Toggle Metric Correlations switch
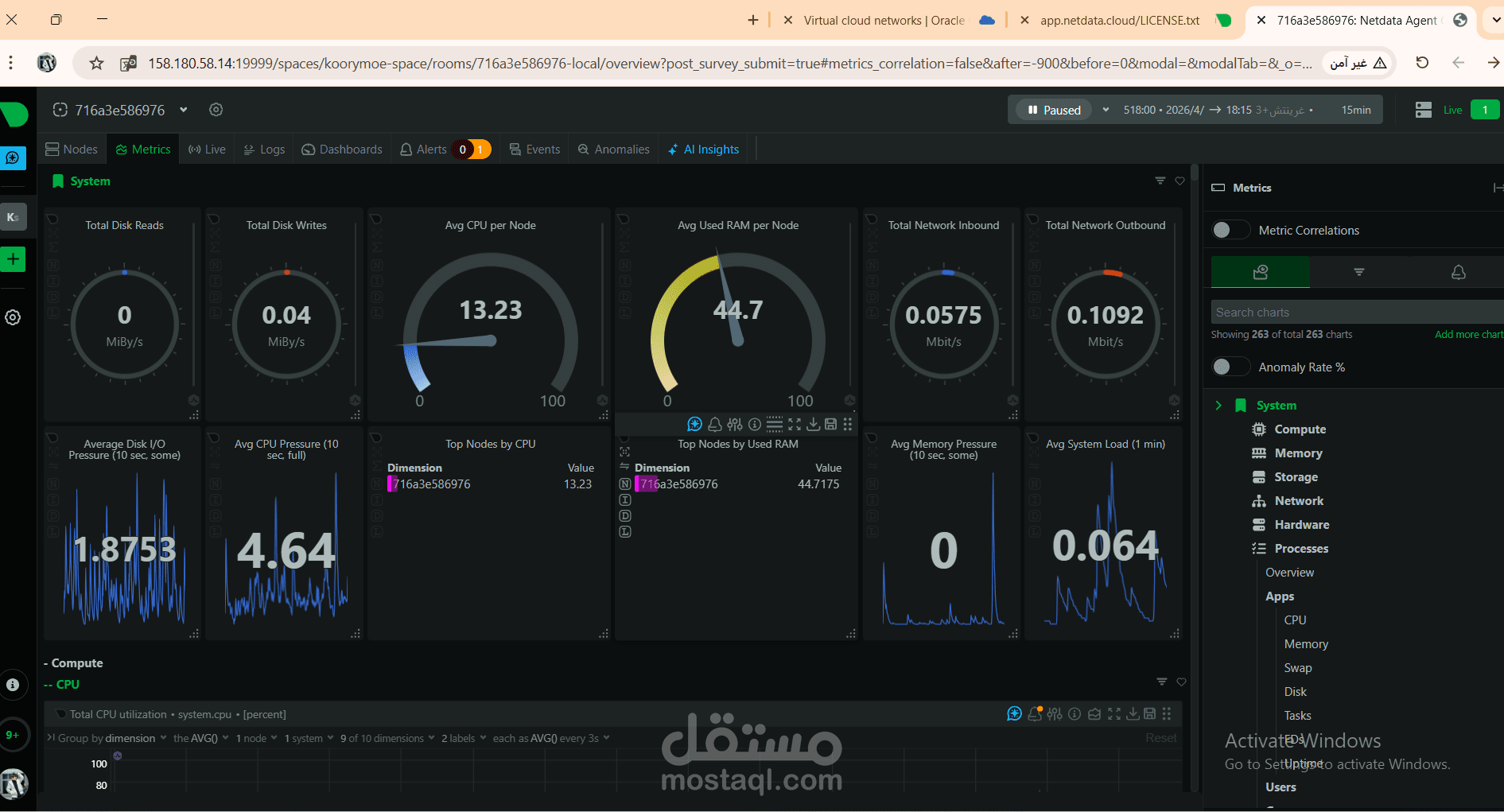Screen dimensions: 1504x812 tap(1230, 230)
